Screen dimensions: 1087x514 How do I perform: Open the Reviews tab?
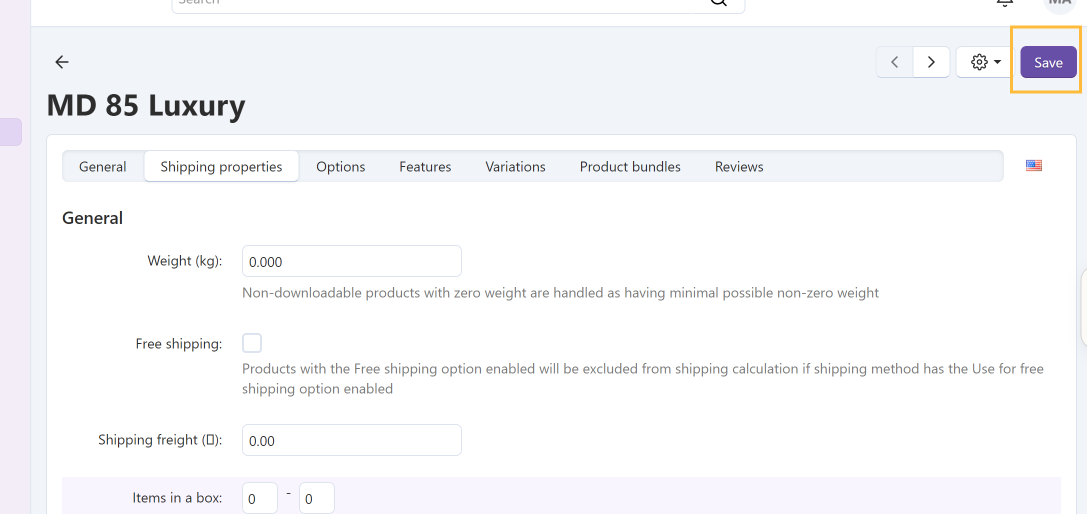[x=739, y=166]
